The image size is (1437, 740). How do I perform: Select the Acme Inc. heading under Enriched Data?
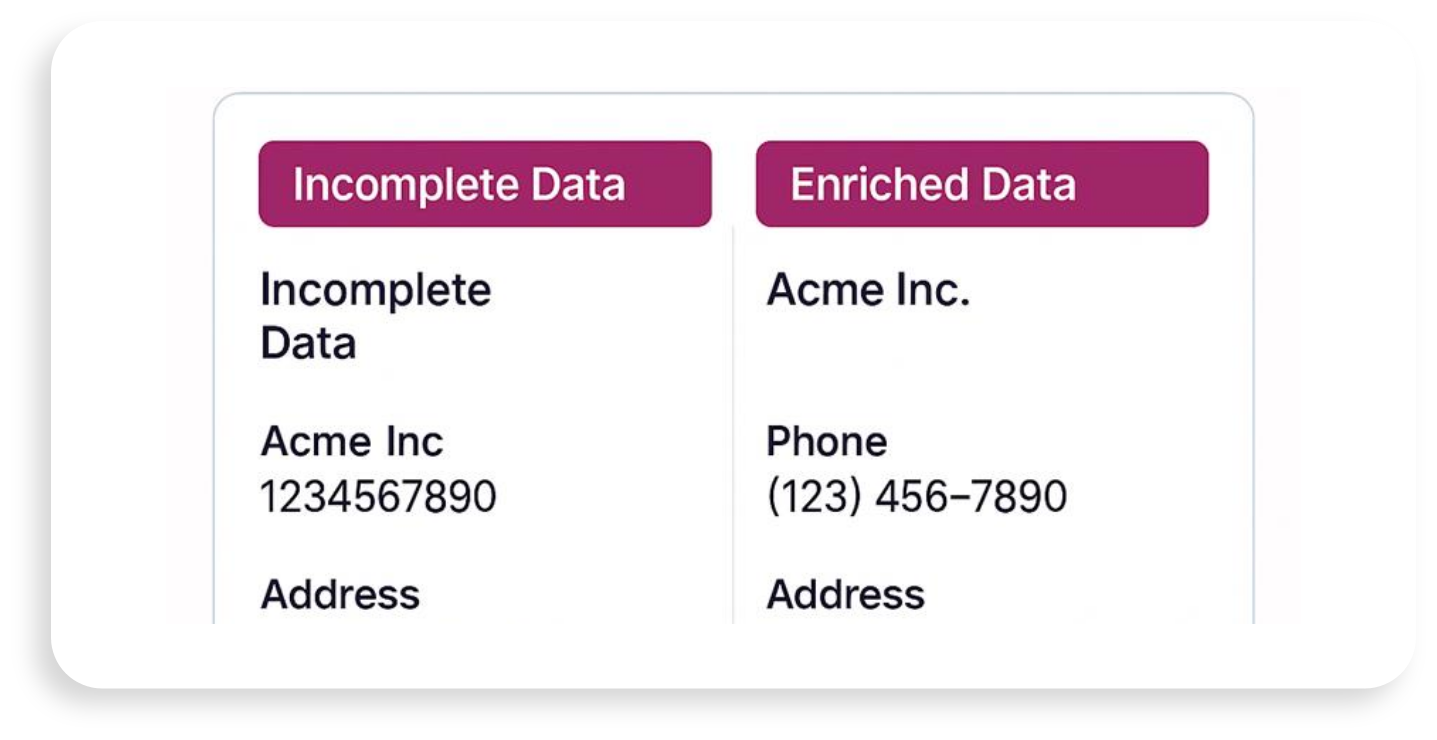868,291
